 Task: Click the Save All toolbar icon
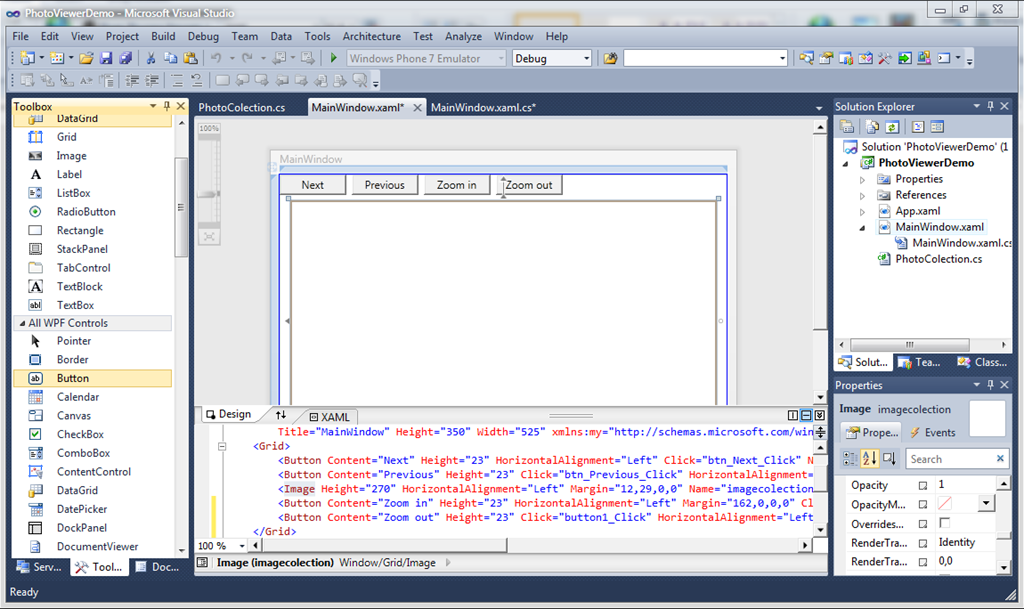(x=125, y=59)
